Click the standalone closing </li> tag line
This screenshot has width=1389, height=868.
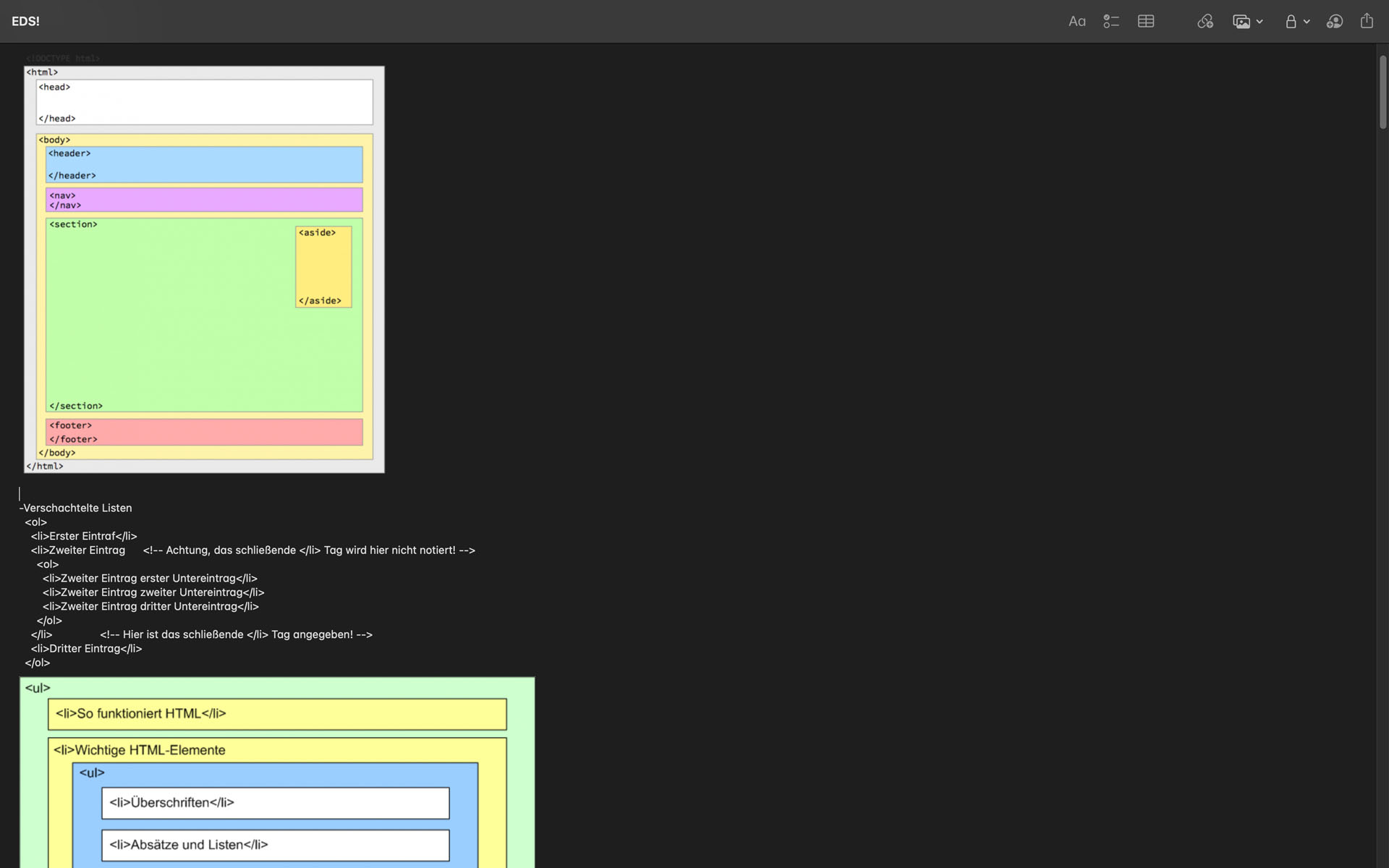click(x=41, y=634)
